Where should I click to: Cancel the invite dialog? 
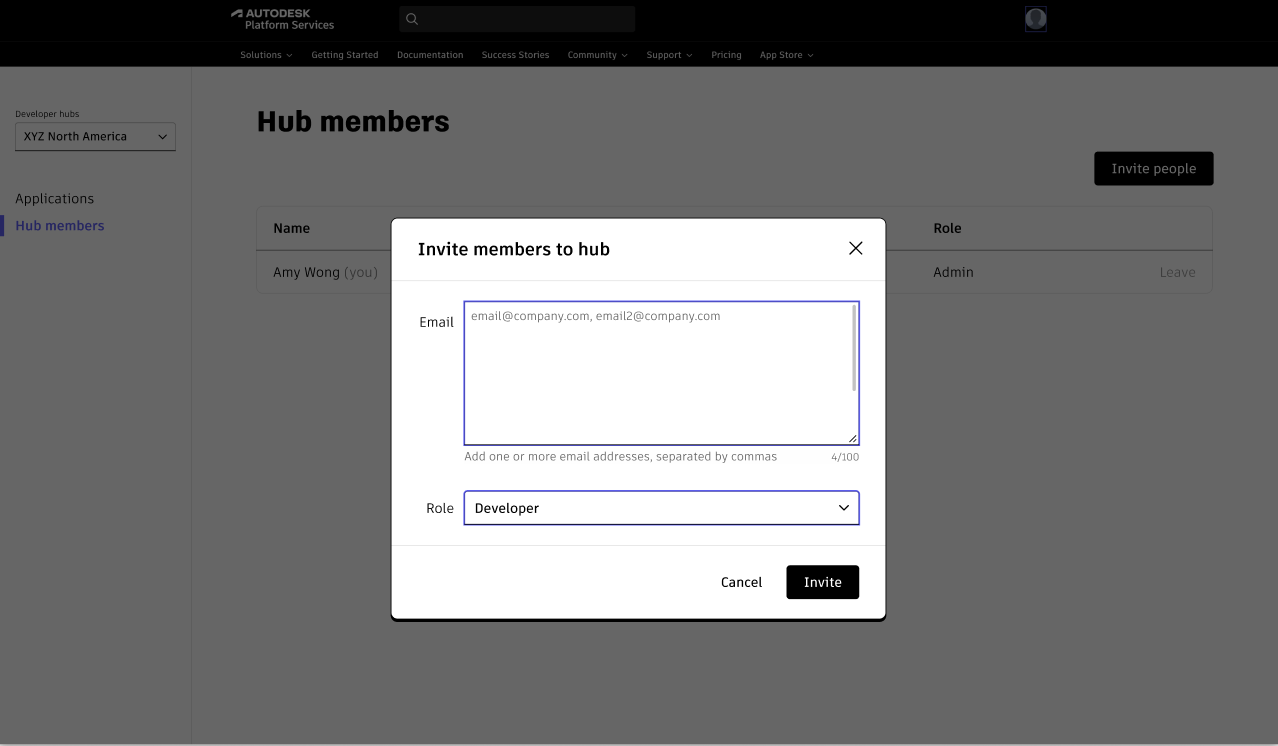tap(741, 582)
